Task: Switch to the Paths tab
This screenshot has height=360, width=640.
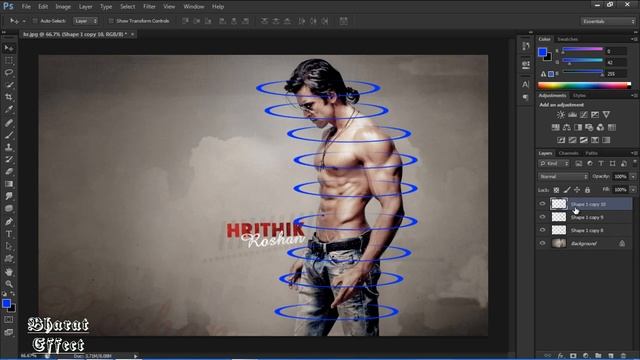Action: coord(591,153)
